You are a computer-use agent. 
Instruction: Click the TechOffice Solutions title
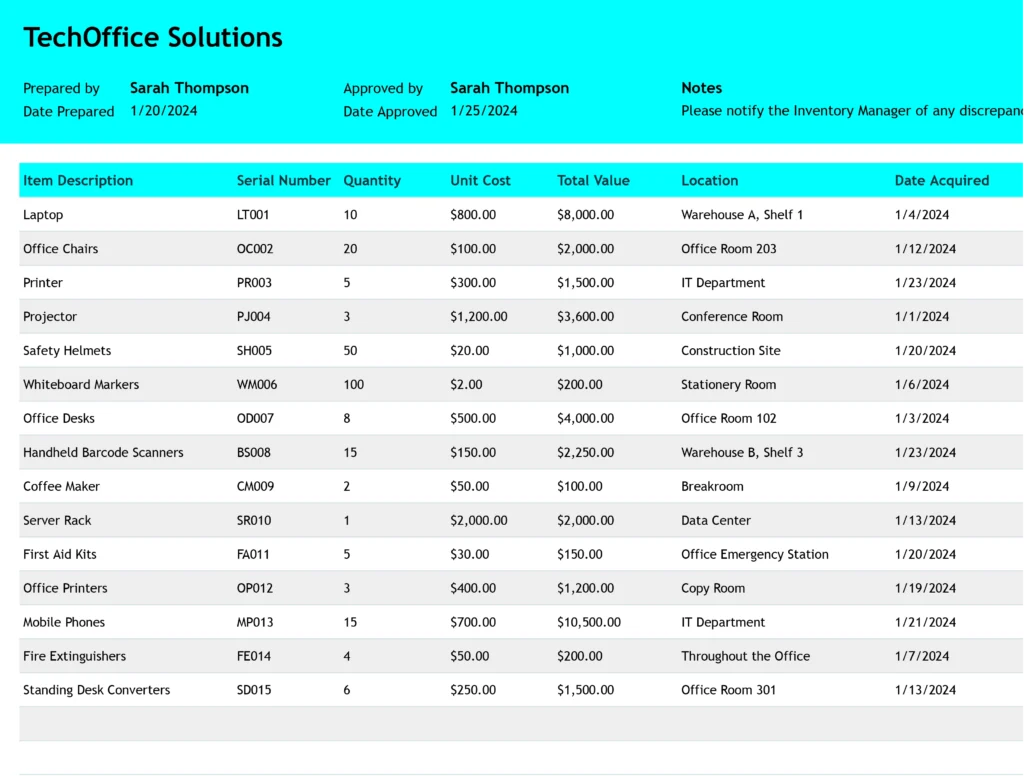point(153,37)
